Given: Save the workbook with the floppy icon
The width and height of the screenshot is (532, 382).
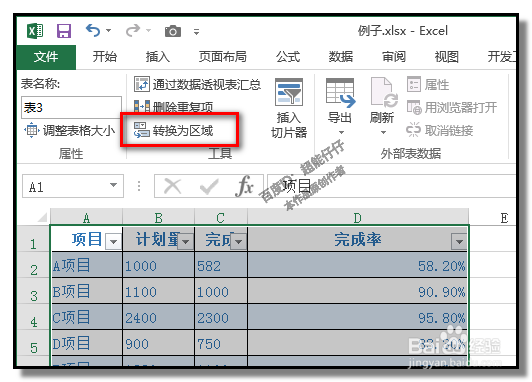Looking at the screenshot, I should tap(64, 31).
